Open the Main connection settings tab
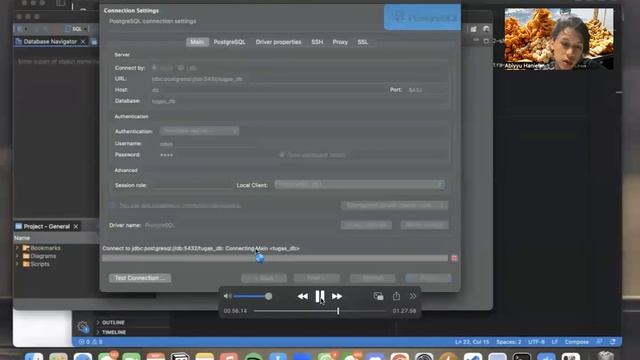 point(197,42)
